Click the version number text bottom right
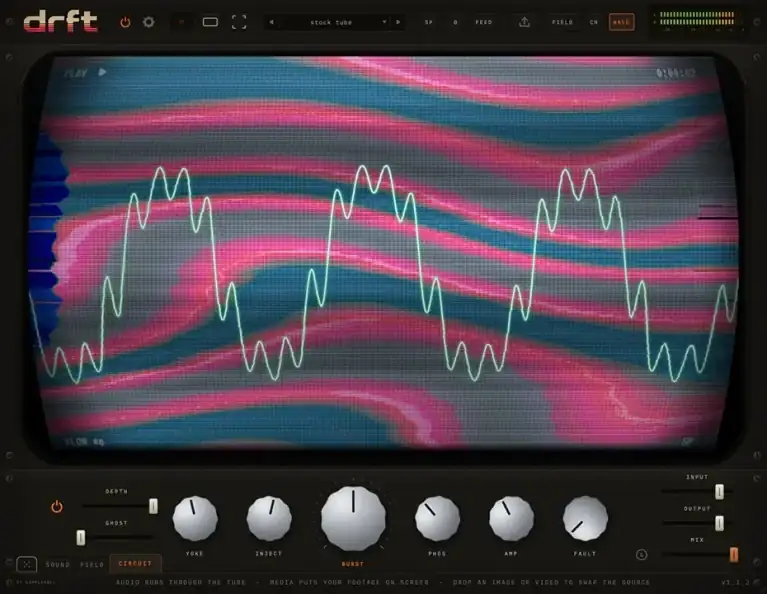767x594 pixels. 735,582
